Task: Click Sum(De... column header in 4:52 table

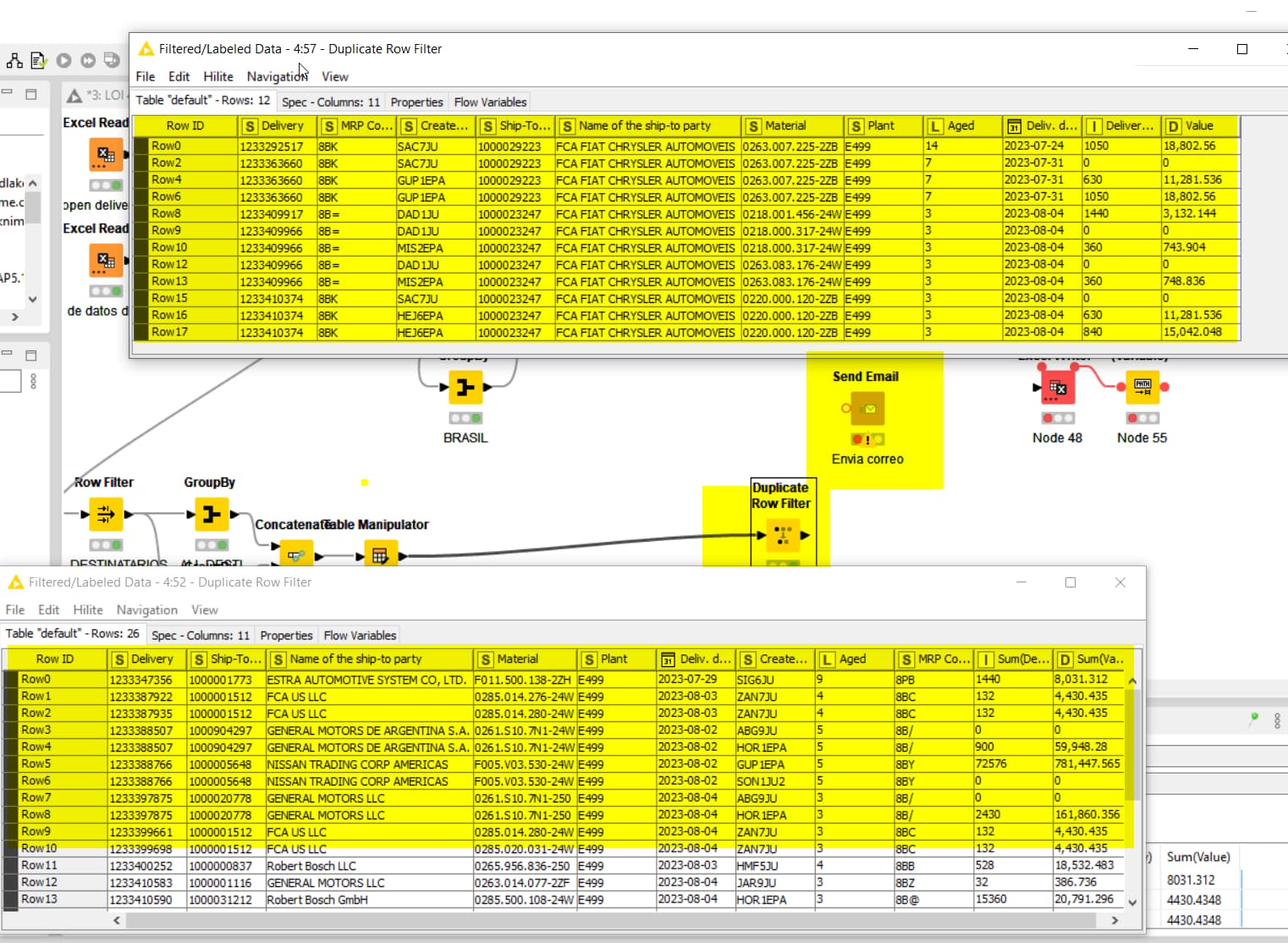Action: (x=1013, y=659)
